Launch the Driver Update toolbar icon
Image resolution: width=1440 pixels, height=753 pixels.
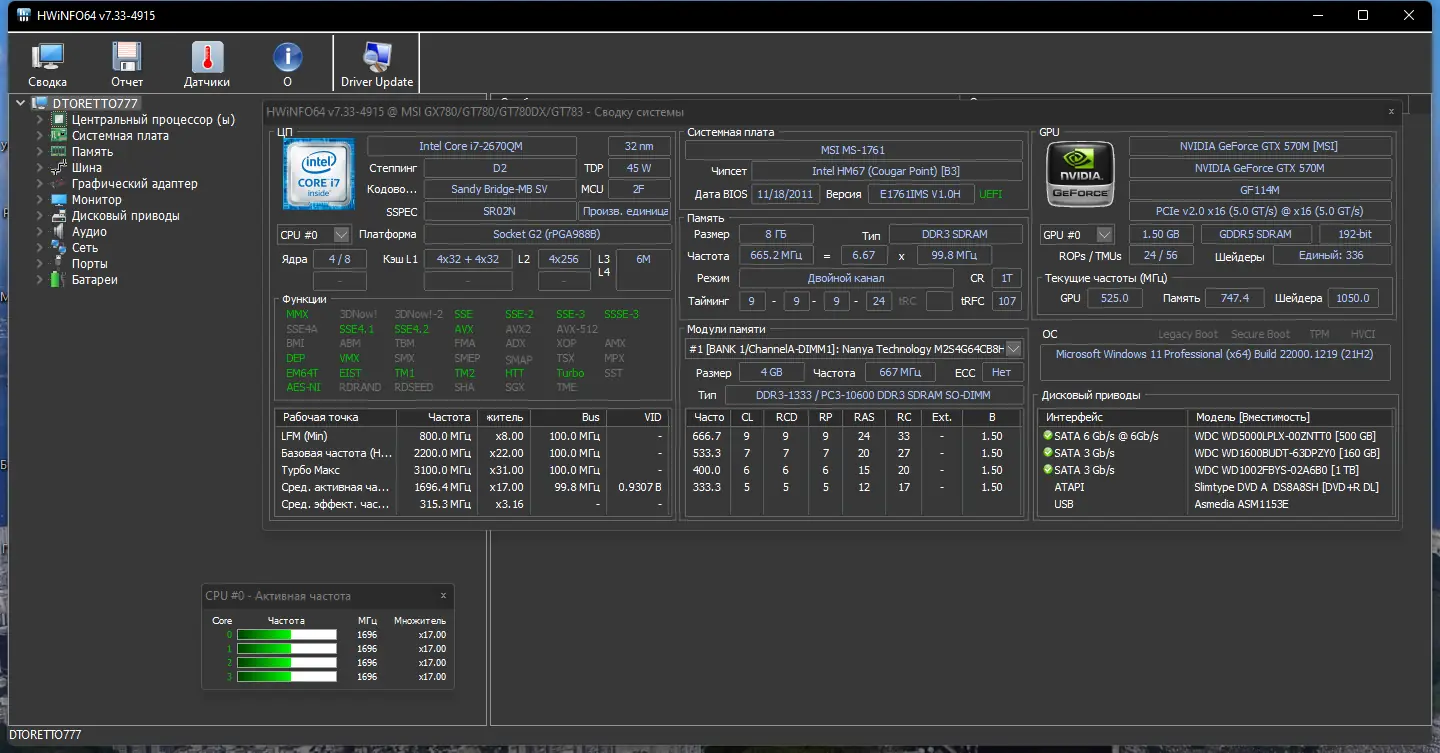tap(377, 64)
